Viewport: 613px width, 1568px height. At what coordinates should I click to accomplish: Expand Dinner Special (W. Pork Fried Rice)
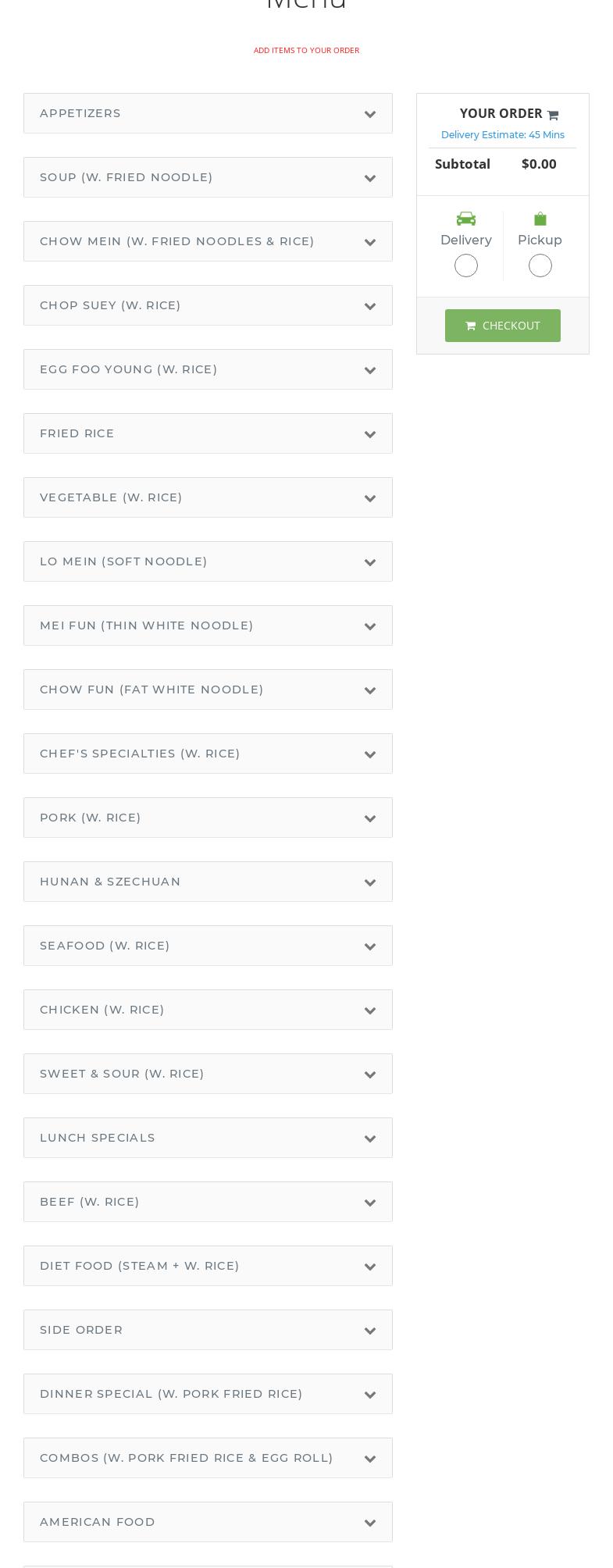coord(208,1394)
